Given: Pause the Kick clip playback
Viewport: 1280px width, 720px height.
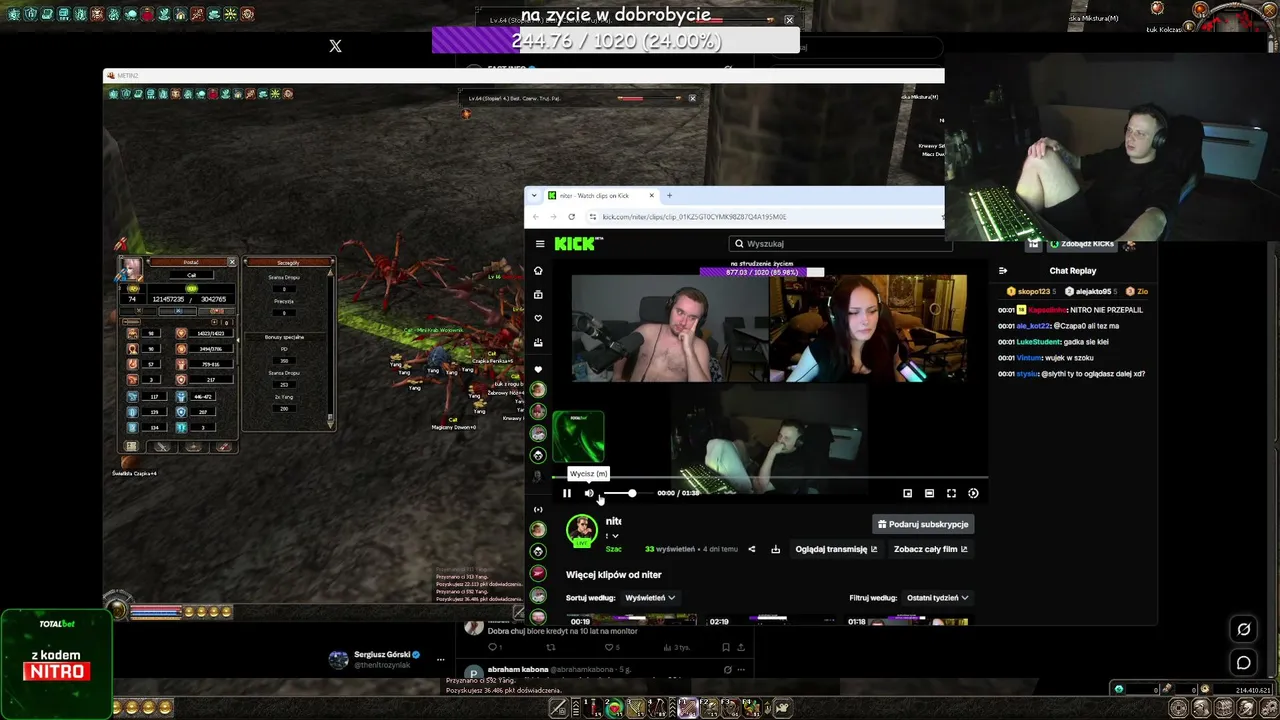Looking at the screenshot, I should 567,493.
